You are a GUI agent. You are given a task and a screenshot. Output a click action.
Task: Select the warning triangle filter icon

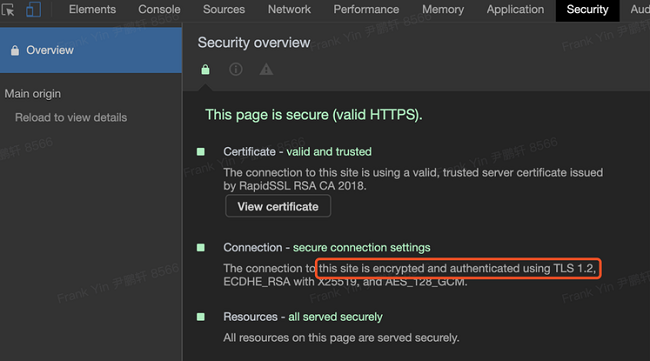coord(266,69)
